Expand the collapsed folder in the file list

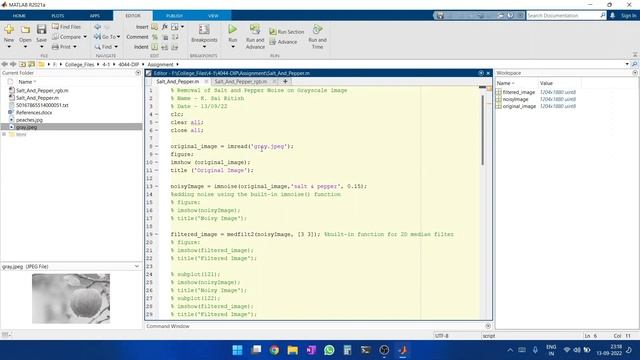click(x=4, y=134)
